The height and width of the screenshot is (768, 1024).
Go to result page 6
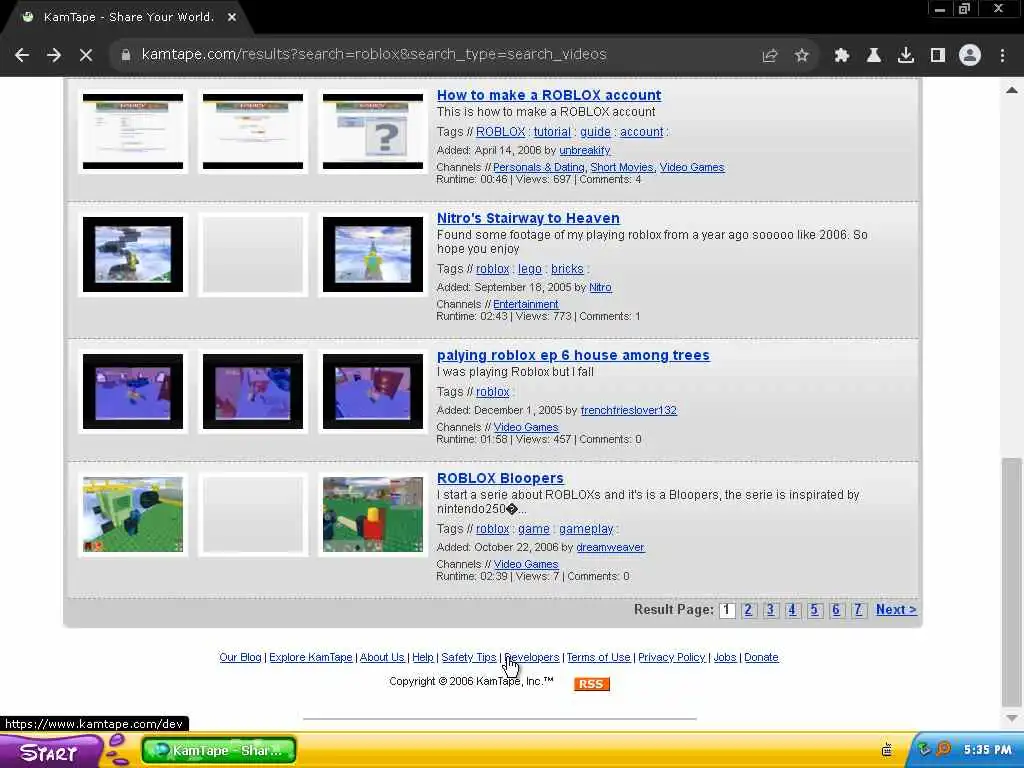(x=836, y=610)
